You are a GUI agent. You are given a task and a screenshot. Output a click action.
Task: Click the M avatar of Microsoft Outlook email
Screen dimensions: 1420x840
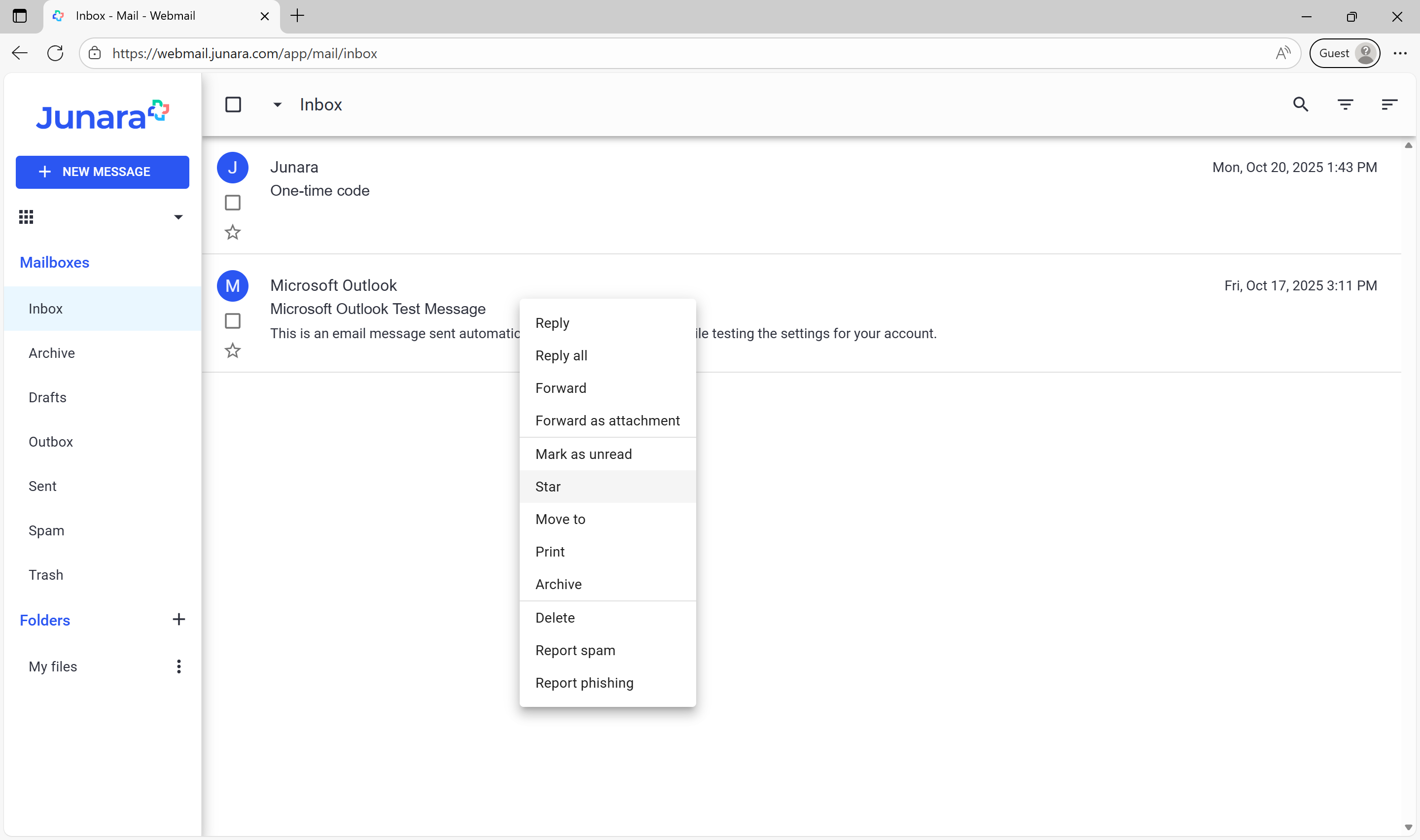coord(233,286)
